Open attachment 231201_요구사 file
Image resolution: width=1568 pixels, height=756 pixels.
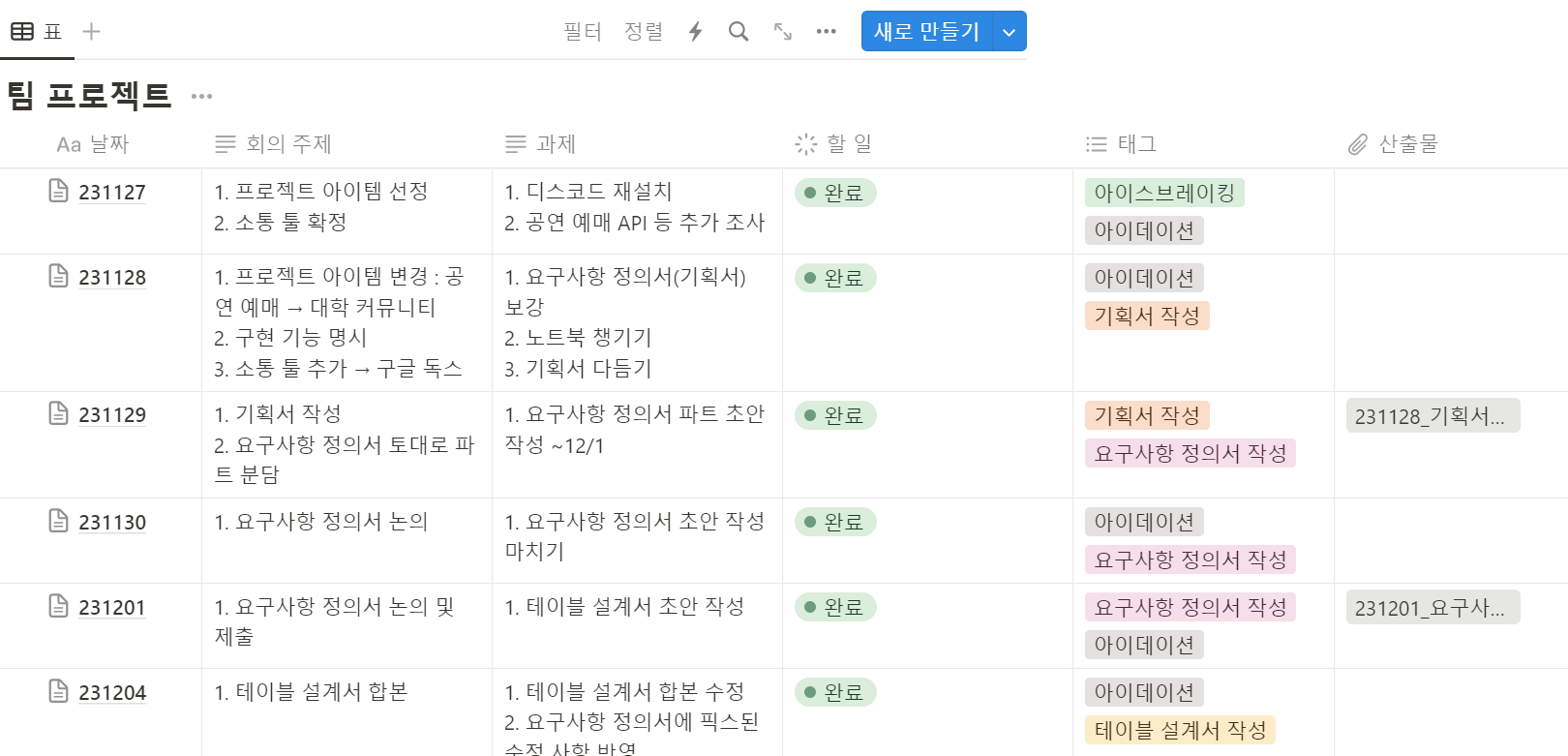pyautogui.click(x=1432, y=608)
